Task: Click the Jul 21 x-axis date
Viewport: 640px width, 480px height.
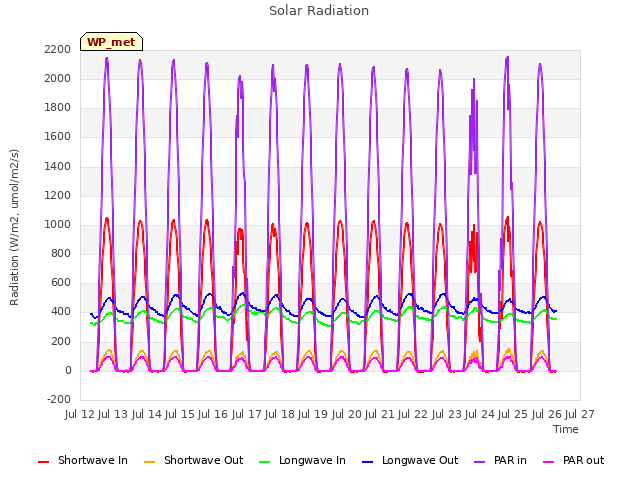Action: (x=380, y=414)
